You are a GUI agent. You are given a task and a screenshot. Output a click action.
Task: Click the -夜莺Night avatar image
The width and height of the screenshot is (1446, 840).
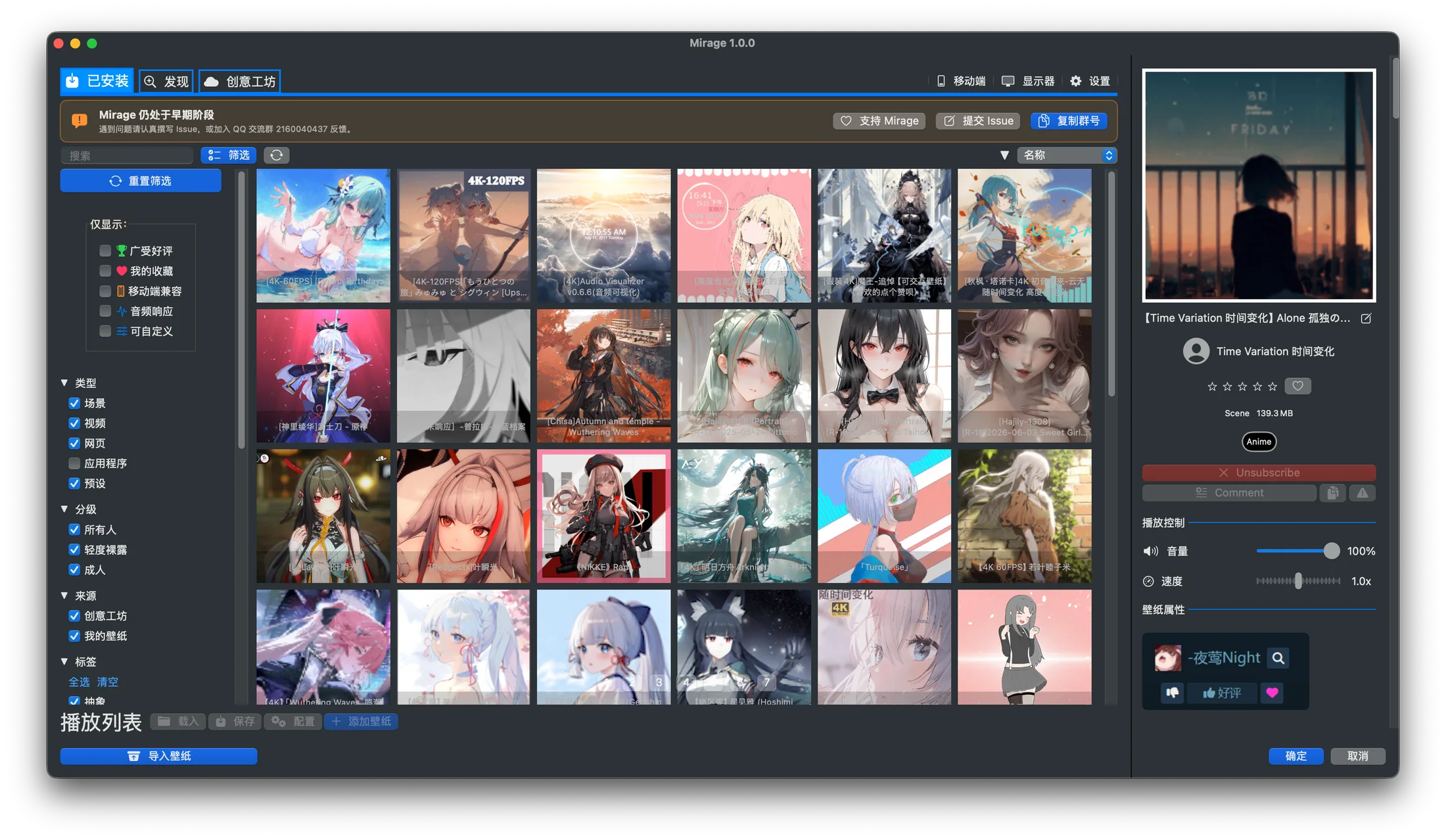tap(1168, 658)
